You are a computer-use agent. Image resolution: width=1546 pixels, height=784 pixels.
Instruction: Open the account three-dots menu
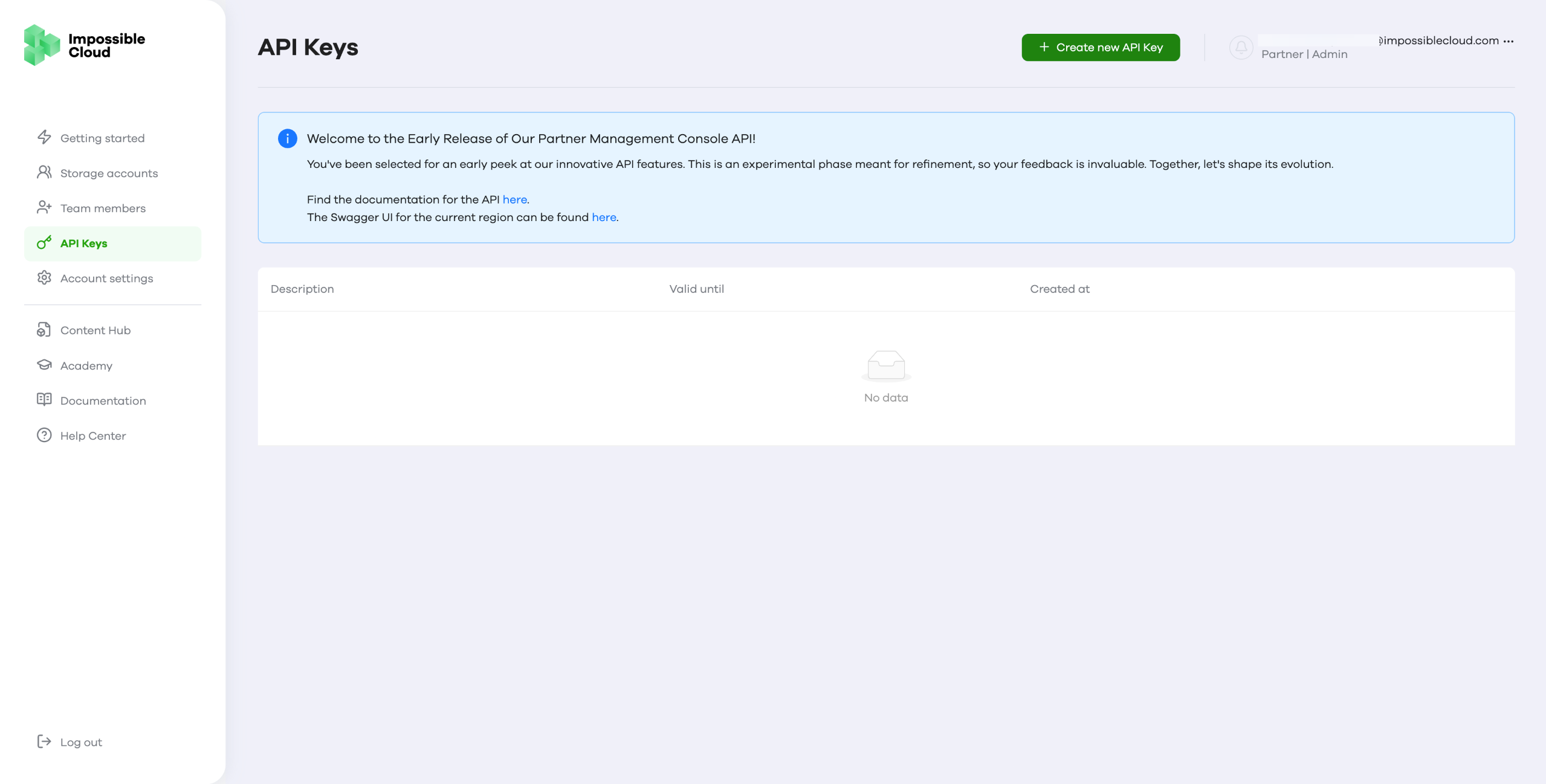point(1509,41)
